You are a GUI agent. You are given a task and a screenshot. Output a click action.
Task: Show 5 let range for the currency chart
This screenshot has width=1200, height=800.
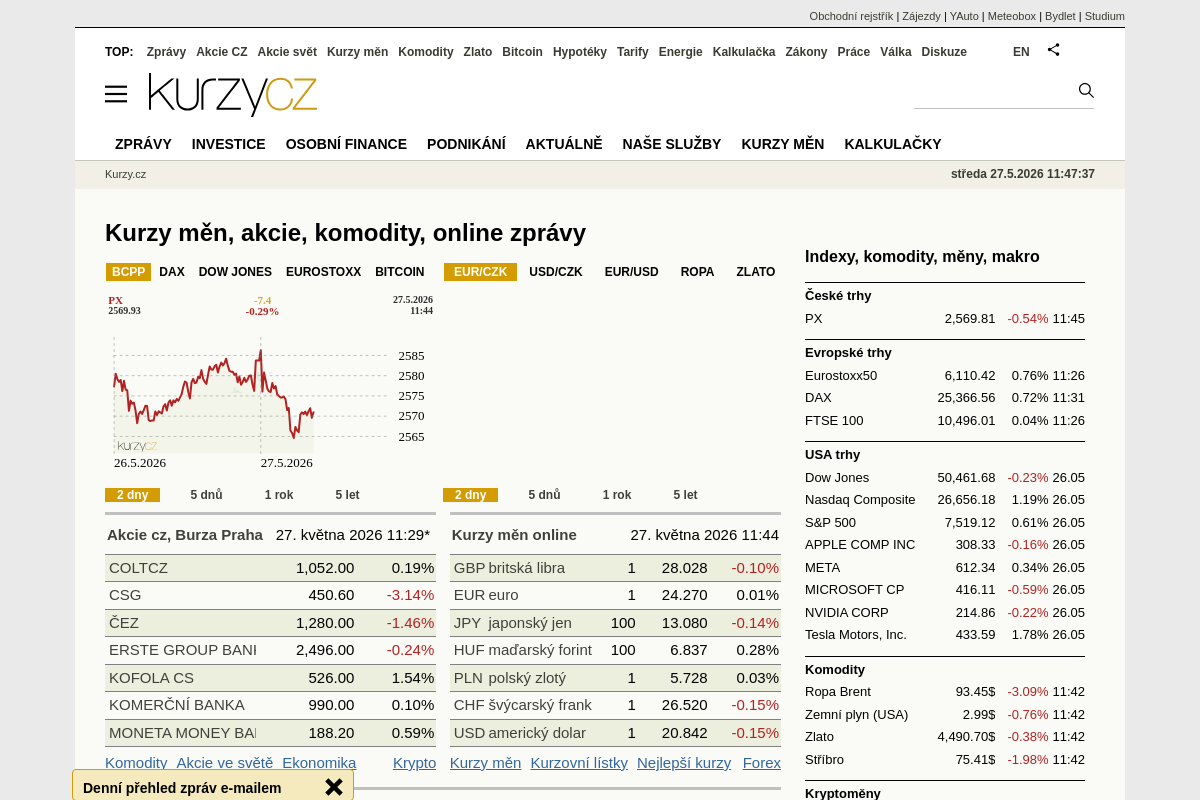(x=685, y=495)
